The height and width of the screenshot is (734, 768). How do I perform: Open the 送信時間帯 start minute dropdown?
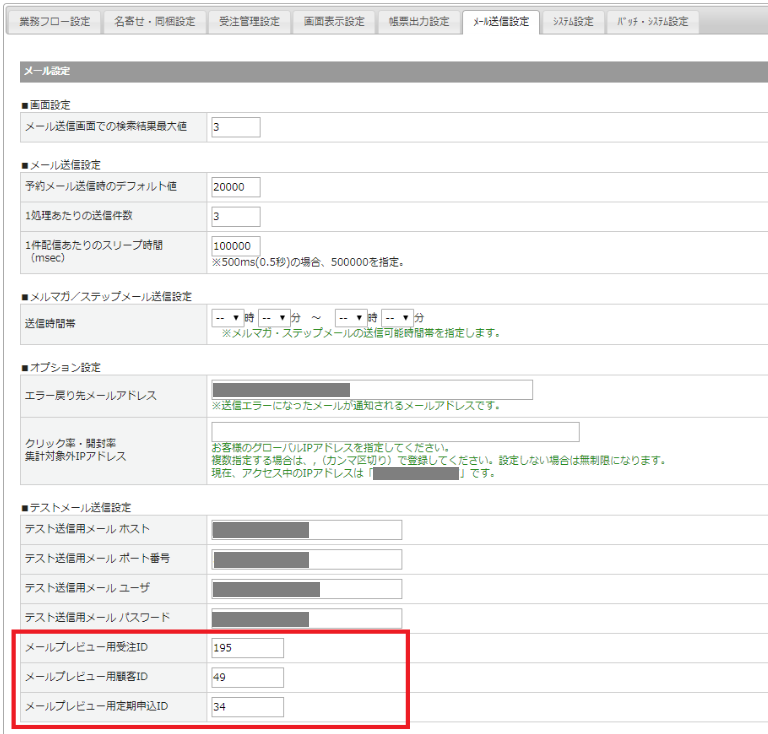click(x=273, y=317)
